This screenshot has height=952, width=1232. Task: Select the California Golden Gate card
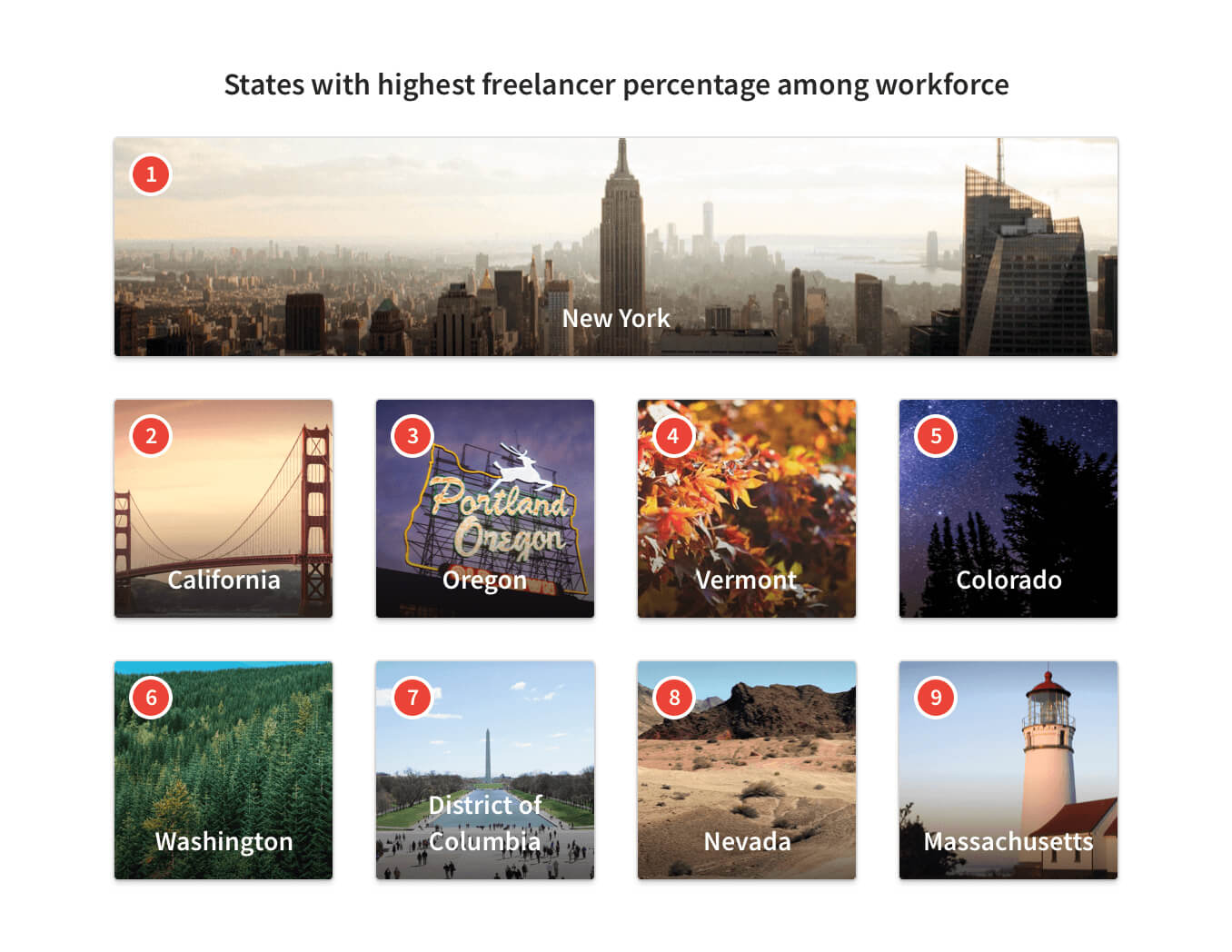[224, 509]
